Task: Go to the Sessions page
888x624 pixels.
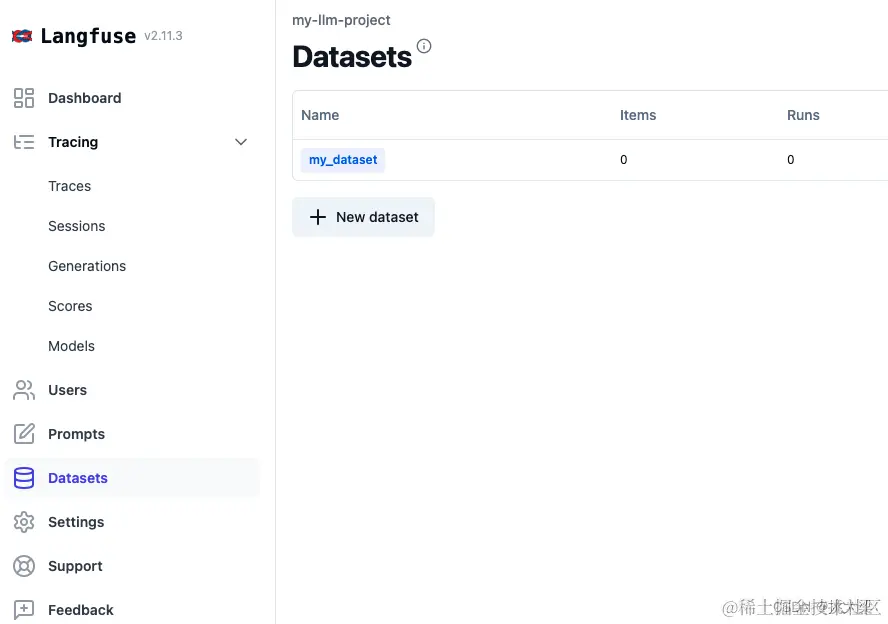Action: point(76,226)
